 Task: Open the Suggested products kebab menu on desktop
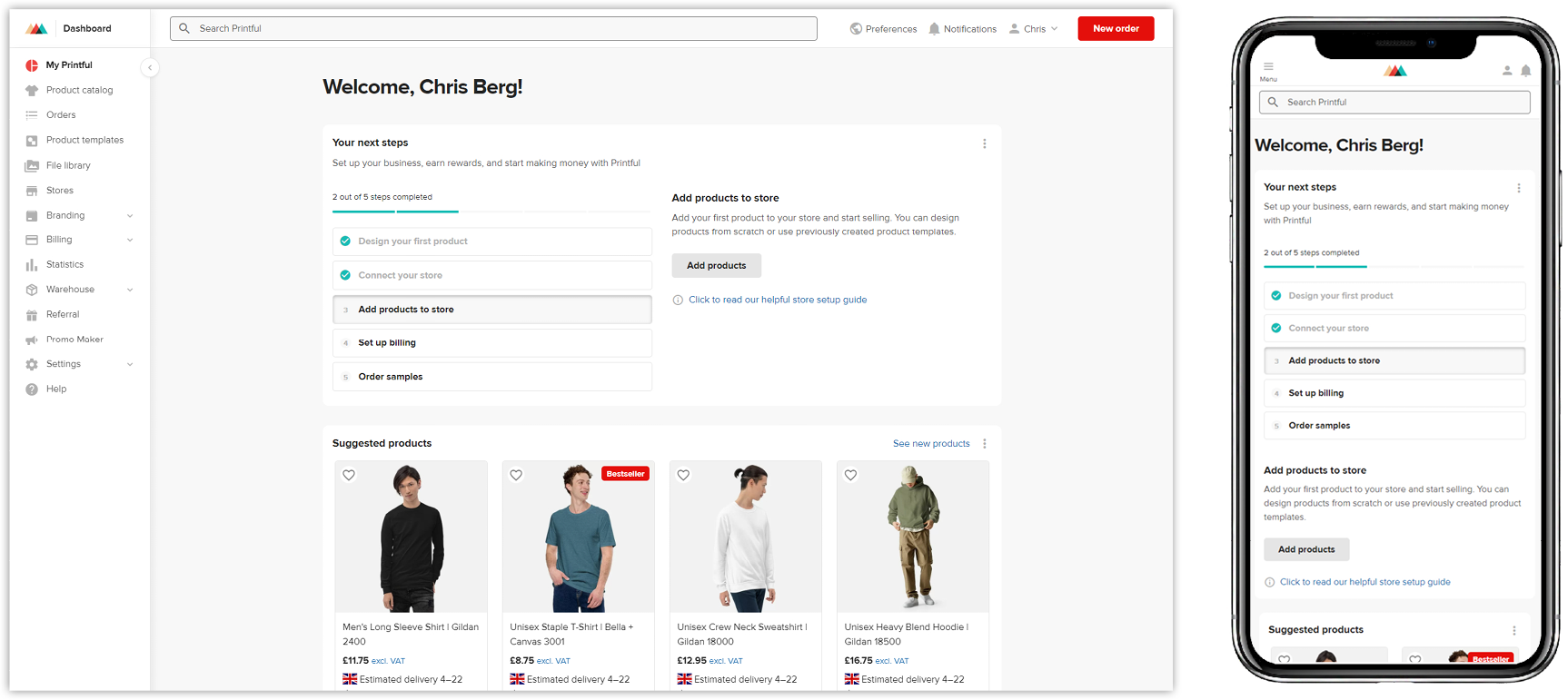coord(984,444)
